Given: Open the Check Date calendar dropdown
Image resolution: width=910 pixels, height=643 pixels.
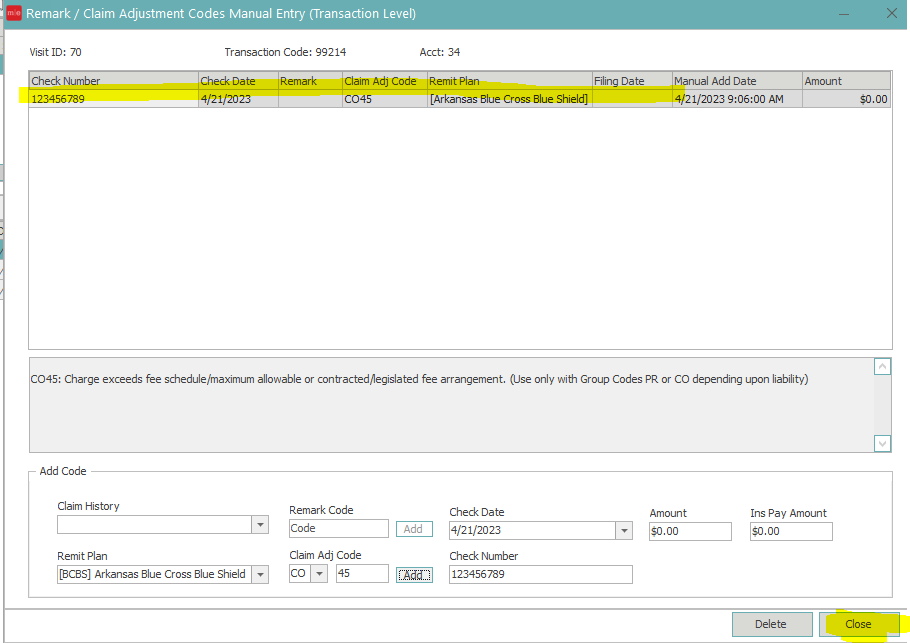Looking at the screenshot, I should click(624, 531).
